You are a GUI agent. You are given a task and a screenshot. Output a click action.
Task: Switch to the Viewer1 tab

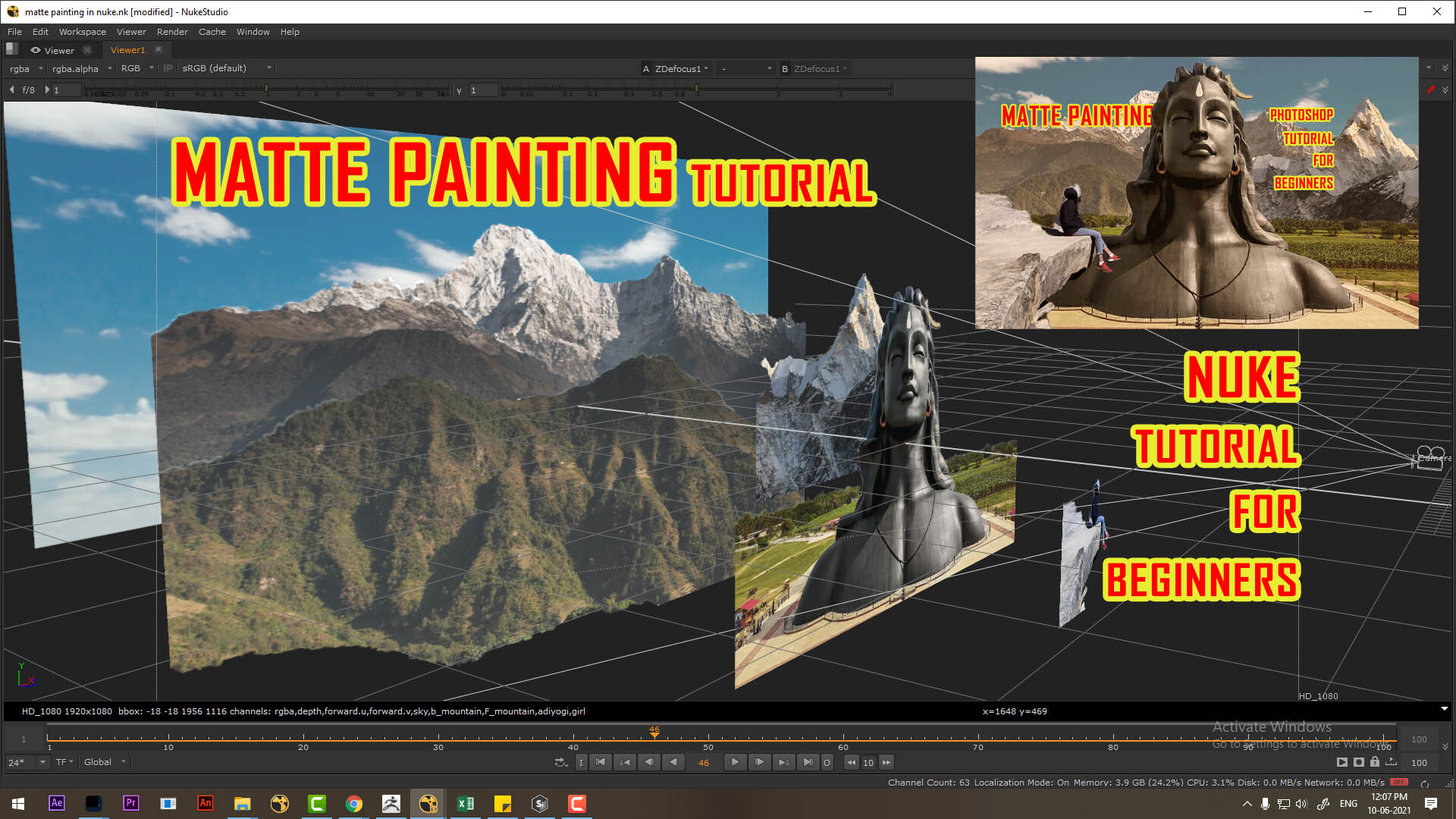click(127, 49)
